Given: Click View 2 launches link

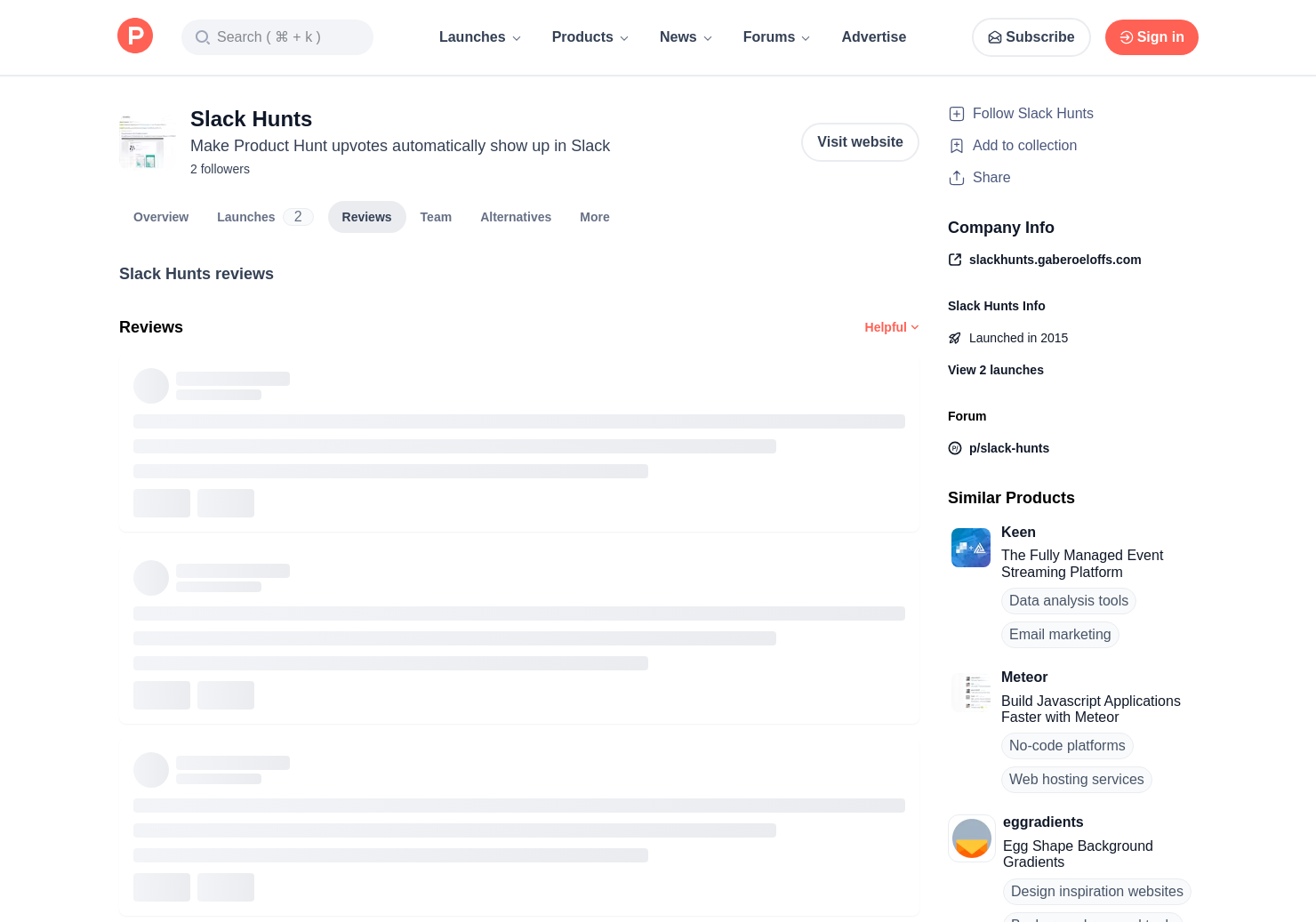Looking at the screenshot, I should (996, 370).
